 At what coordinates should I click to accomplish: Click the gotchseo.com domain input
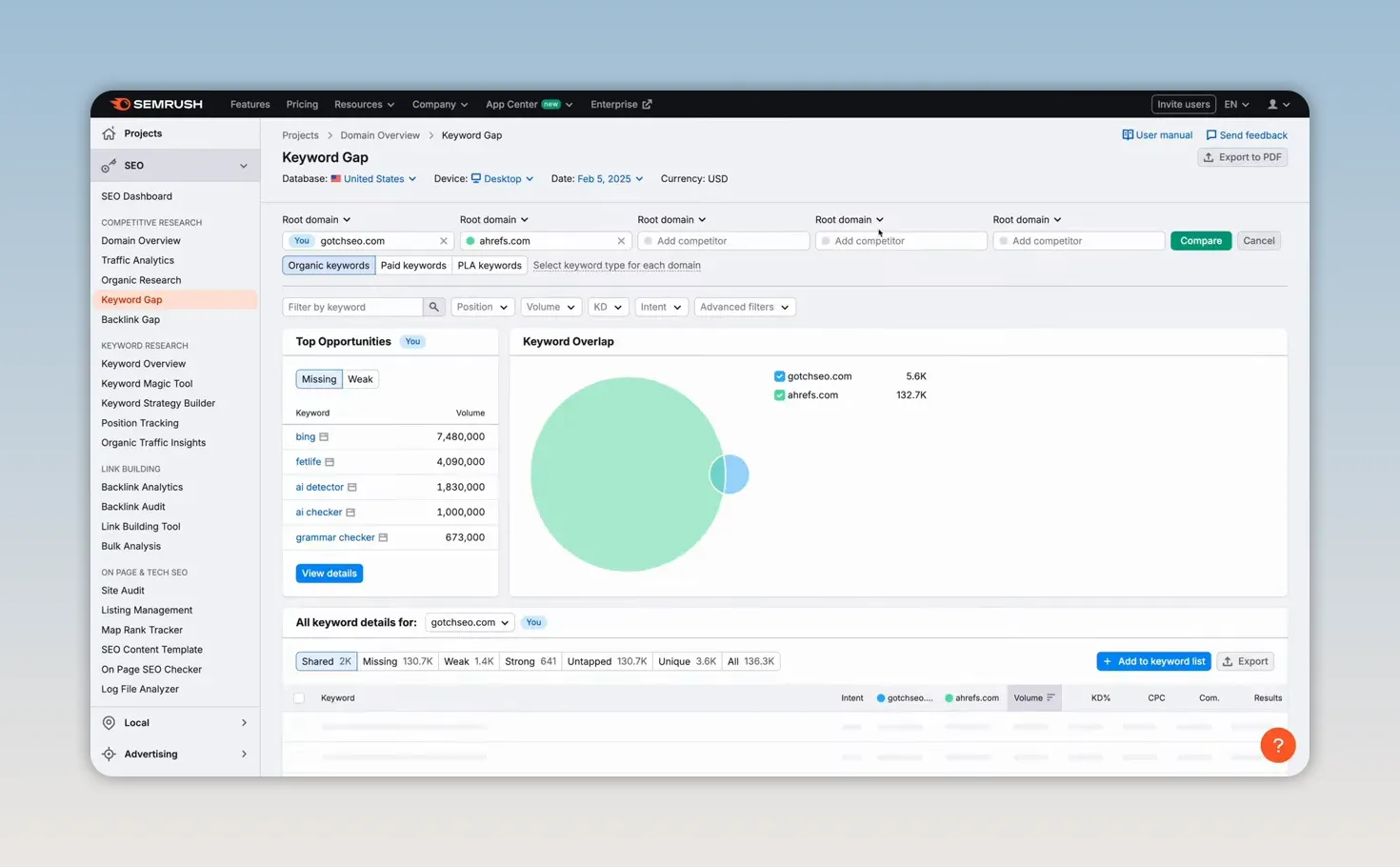(x=369, y=241)
